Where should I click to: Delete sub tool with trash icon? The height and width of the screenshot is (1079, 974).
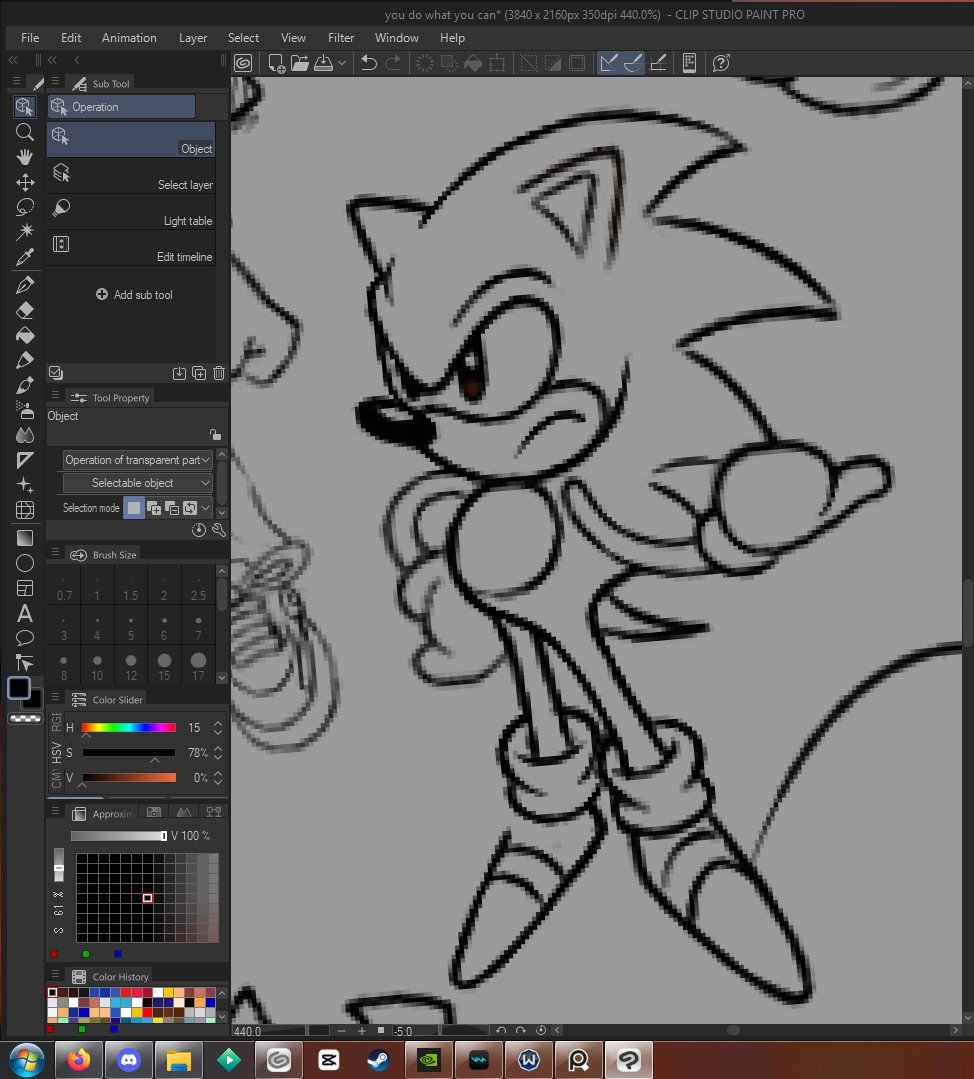[x=219, y=373]
